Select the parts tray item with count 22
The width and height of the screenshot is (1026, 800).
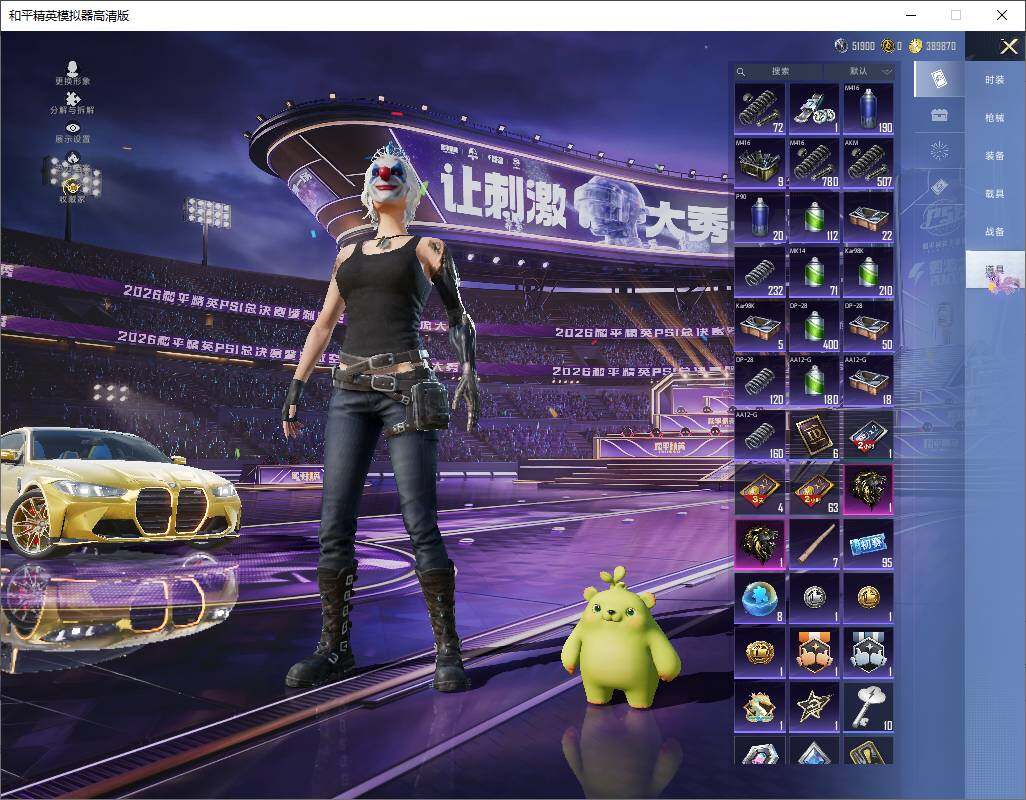point(868,217)
